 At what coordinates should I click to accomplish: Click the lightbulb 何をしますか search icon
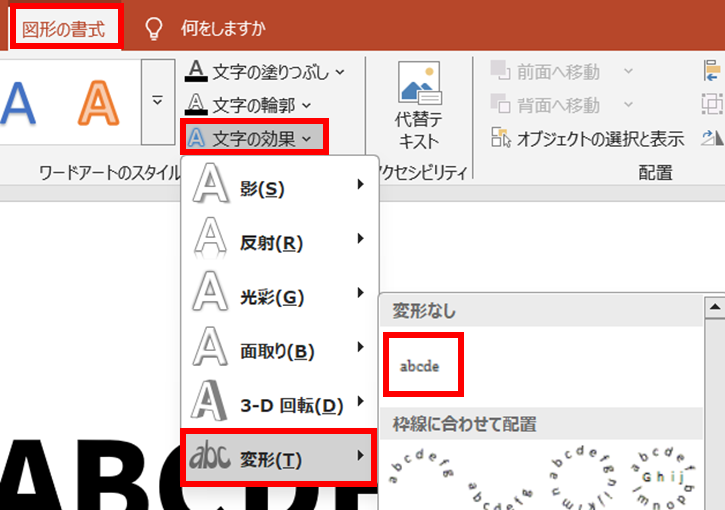[x=153, y=28]
